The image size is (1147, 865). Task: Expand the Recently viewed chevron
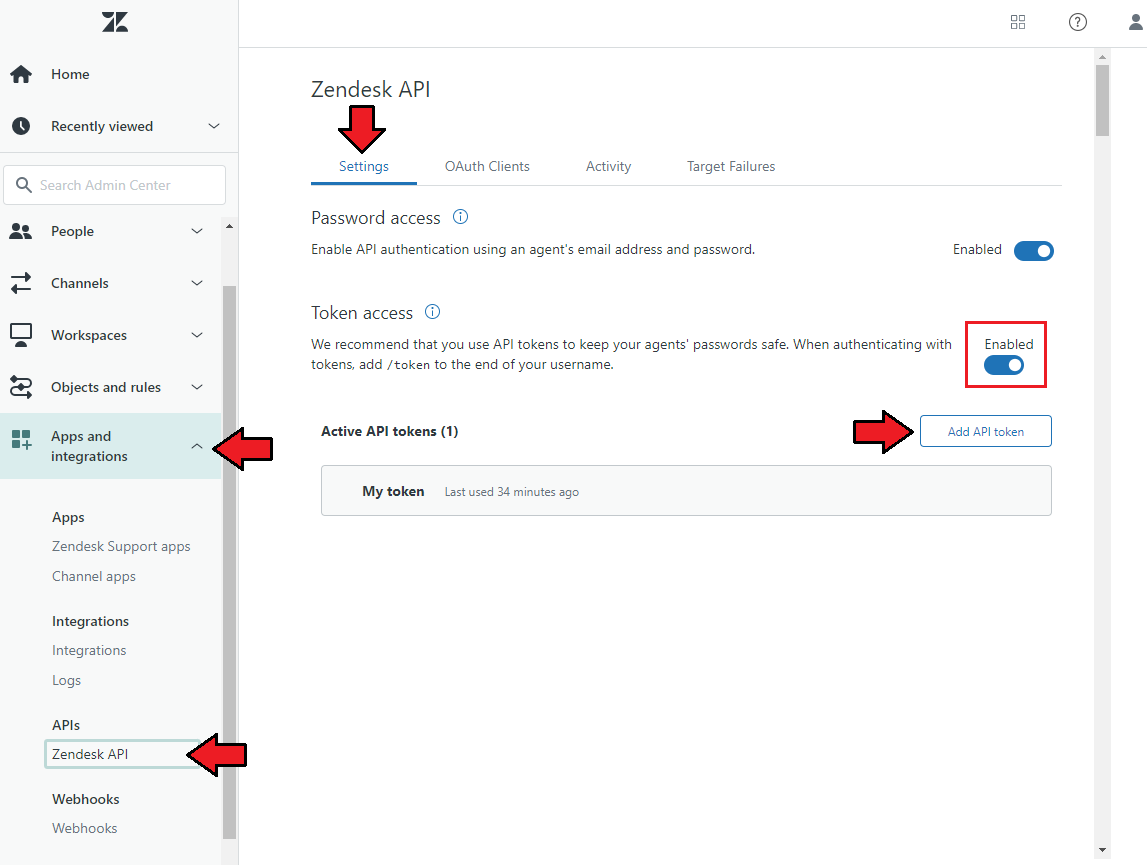tap(214, 126)
